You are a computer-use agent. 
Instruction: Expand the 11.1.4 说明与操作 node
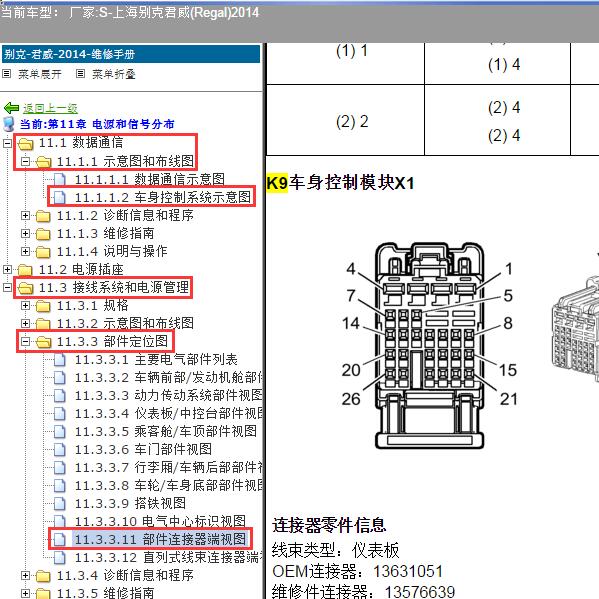click(x=25, y=251)
